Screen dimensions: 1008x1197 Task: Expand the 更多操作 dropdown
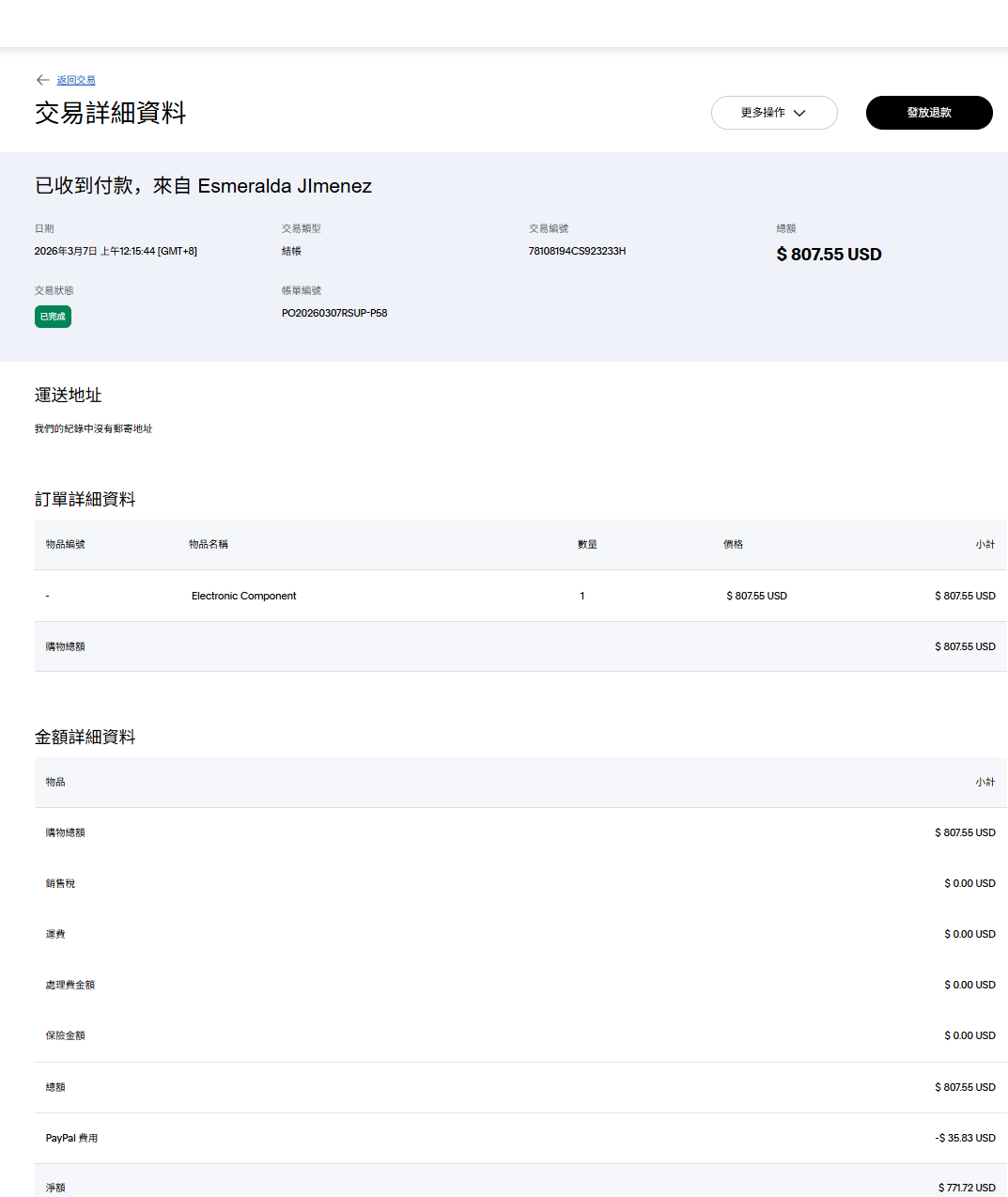tap(773, 113)
